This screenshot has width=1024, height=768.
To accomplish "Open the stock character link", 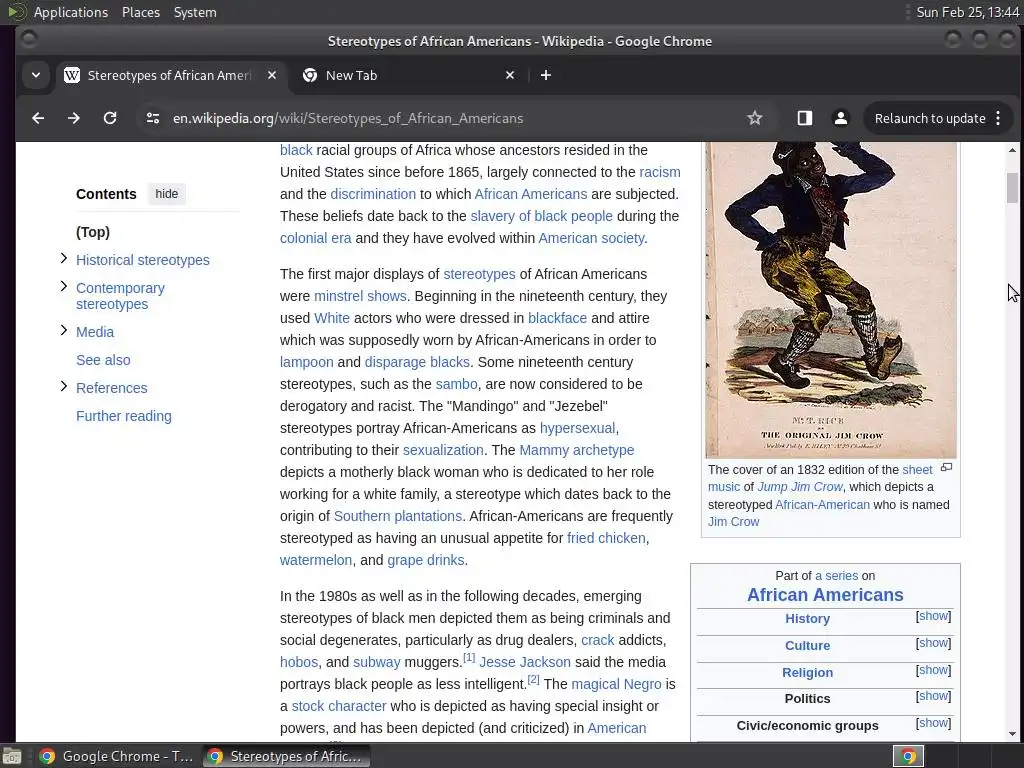I will [x=339, y=706].
